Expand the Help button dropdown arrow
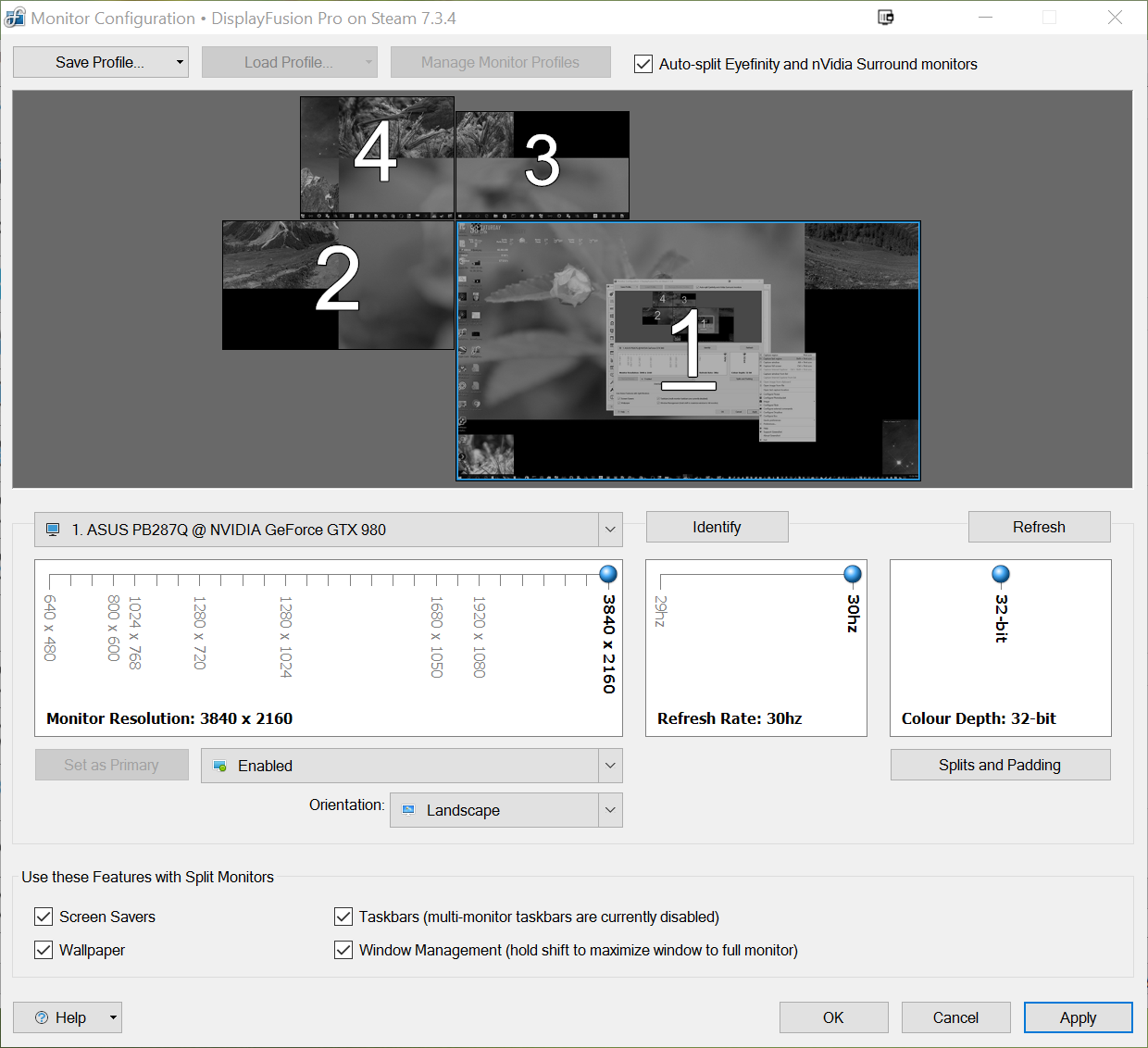 [113, 1017]
